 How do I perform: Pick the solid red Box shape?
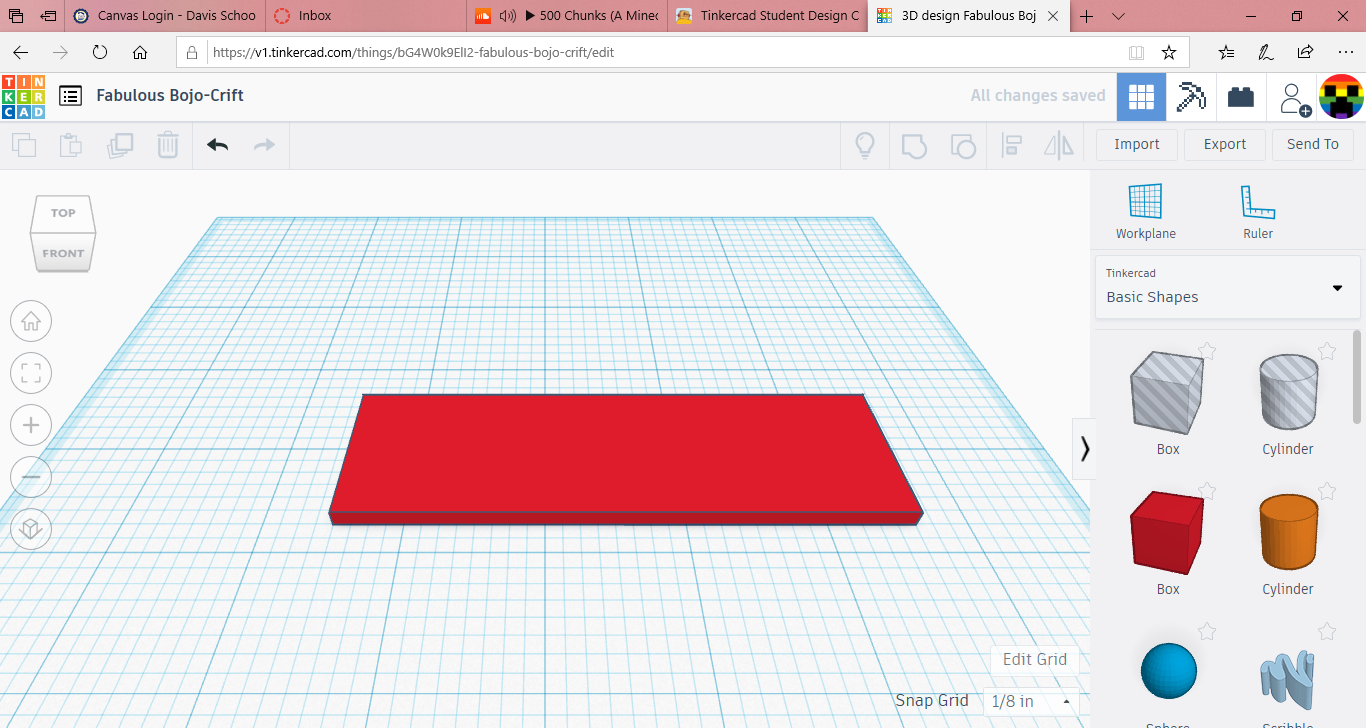(1168, 532)
